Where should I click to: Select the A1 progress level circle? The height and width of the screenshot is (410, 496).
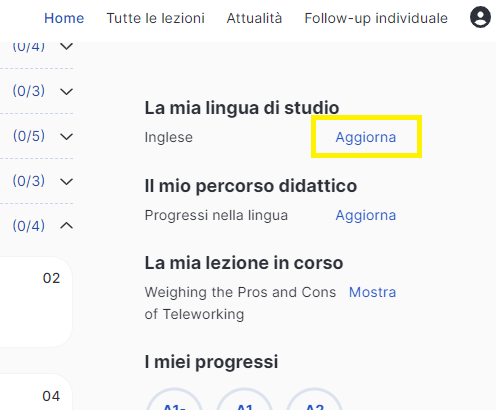(244, 399)
